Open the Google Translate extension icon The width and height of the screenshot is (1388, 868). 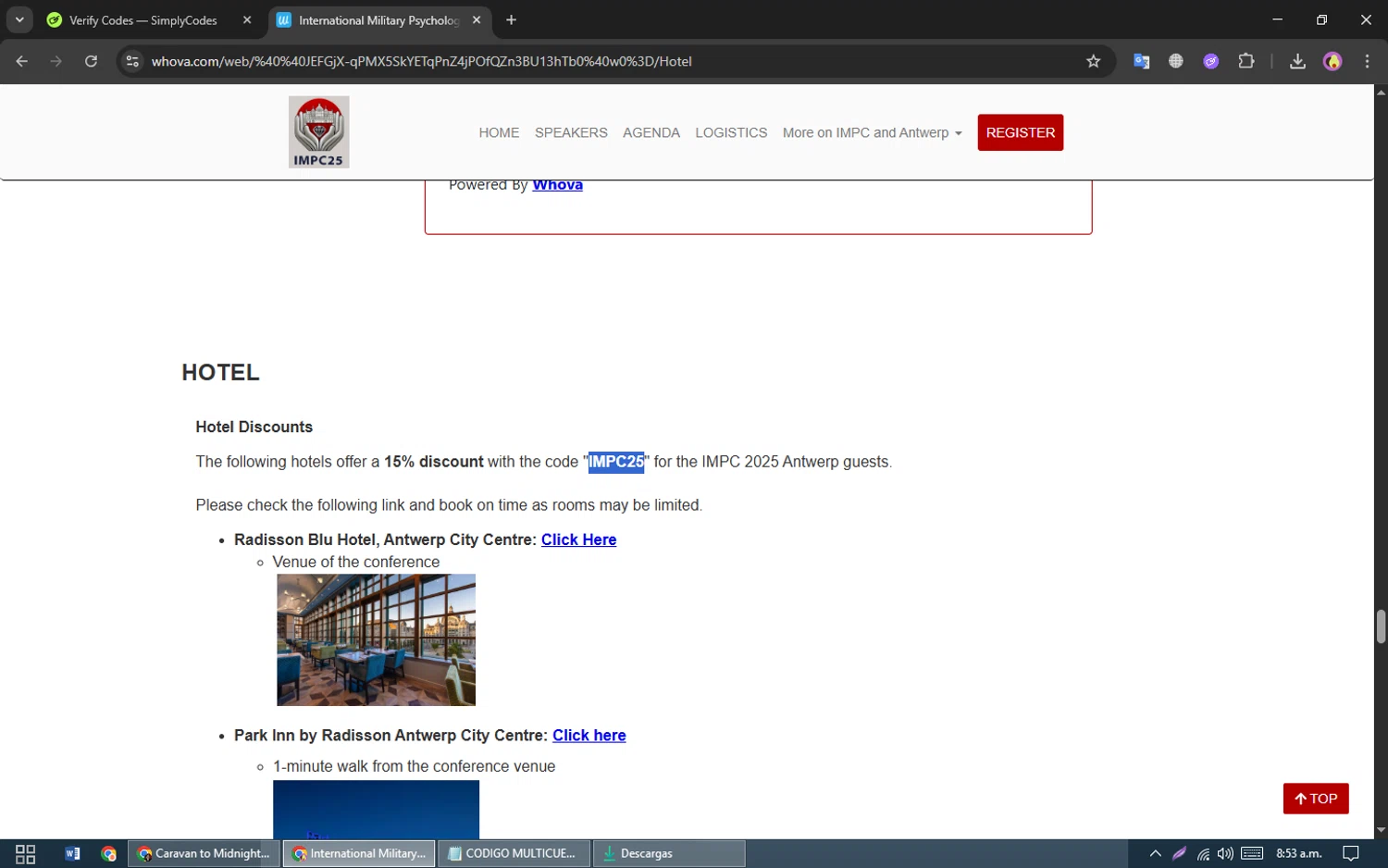[x=1141, y=61]
